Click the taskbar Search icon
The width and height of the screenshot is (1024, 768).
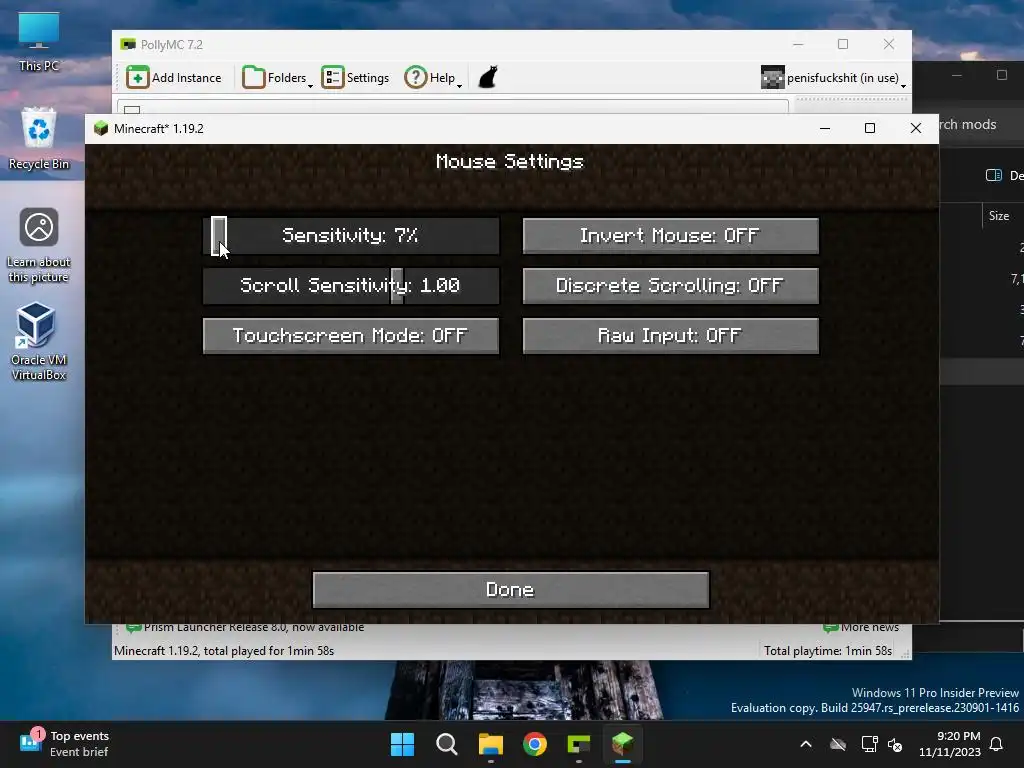tap(447, 744)
